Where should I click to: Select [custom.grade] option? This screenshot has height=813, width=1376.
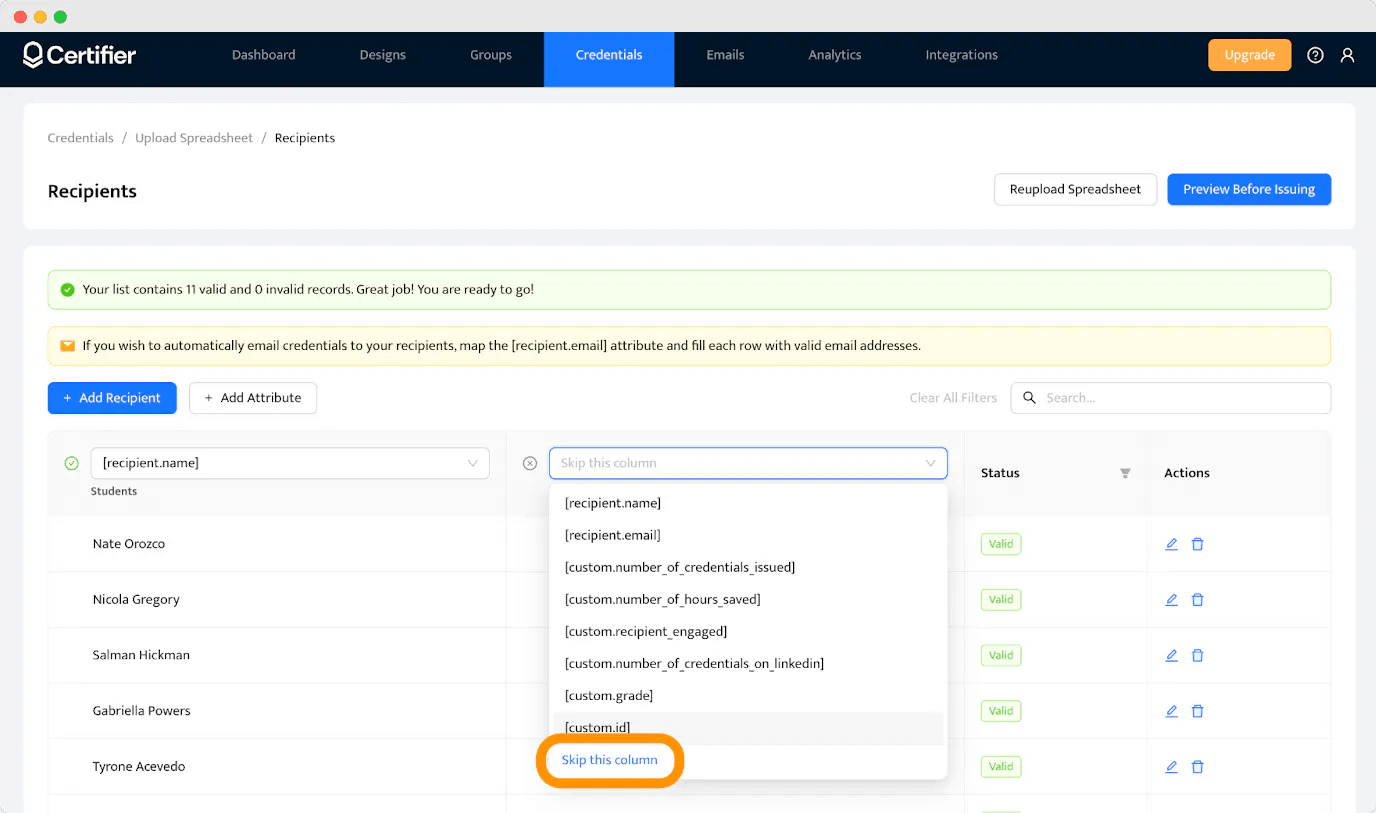(748, 695)
